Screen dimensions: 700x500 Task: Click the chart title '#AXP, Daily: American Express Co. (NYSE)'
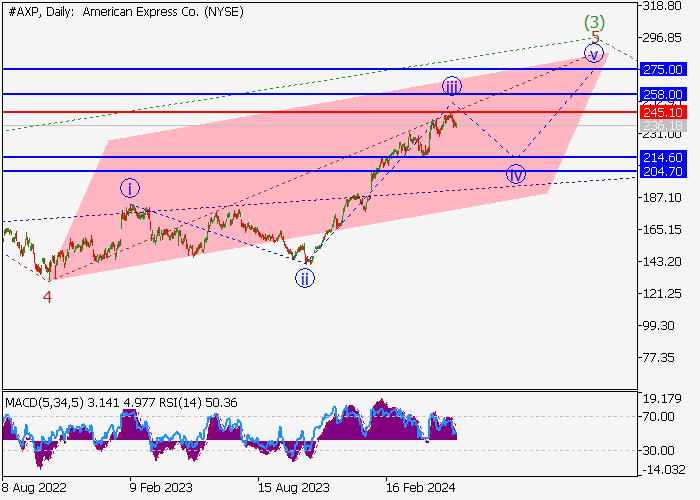pos(126,12)
